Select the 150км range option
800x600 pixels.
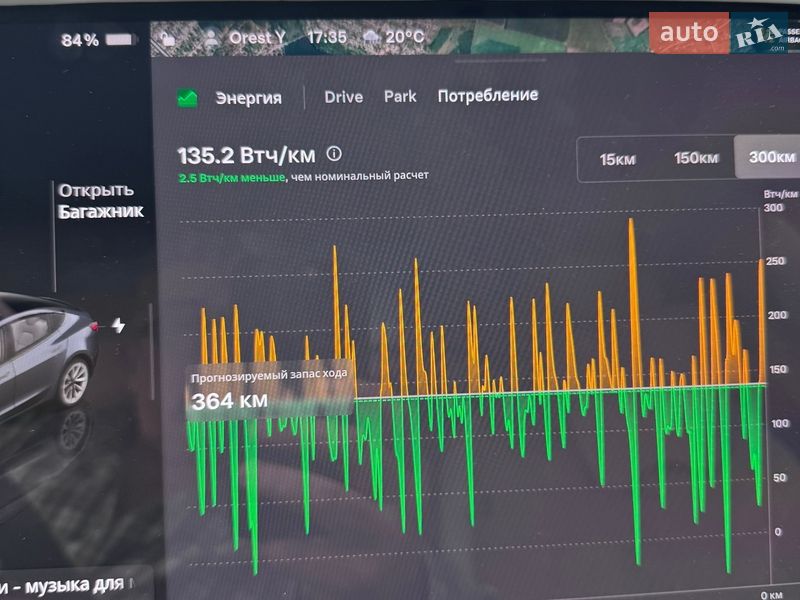click(695, 158)
